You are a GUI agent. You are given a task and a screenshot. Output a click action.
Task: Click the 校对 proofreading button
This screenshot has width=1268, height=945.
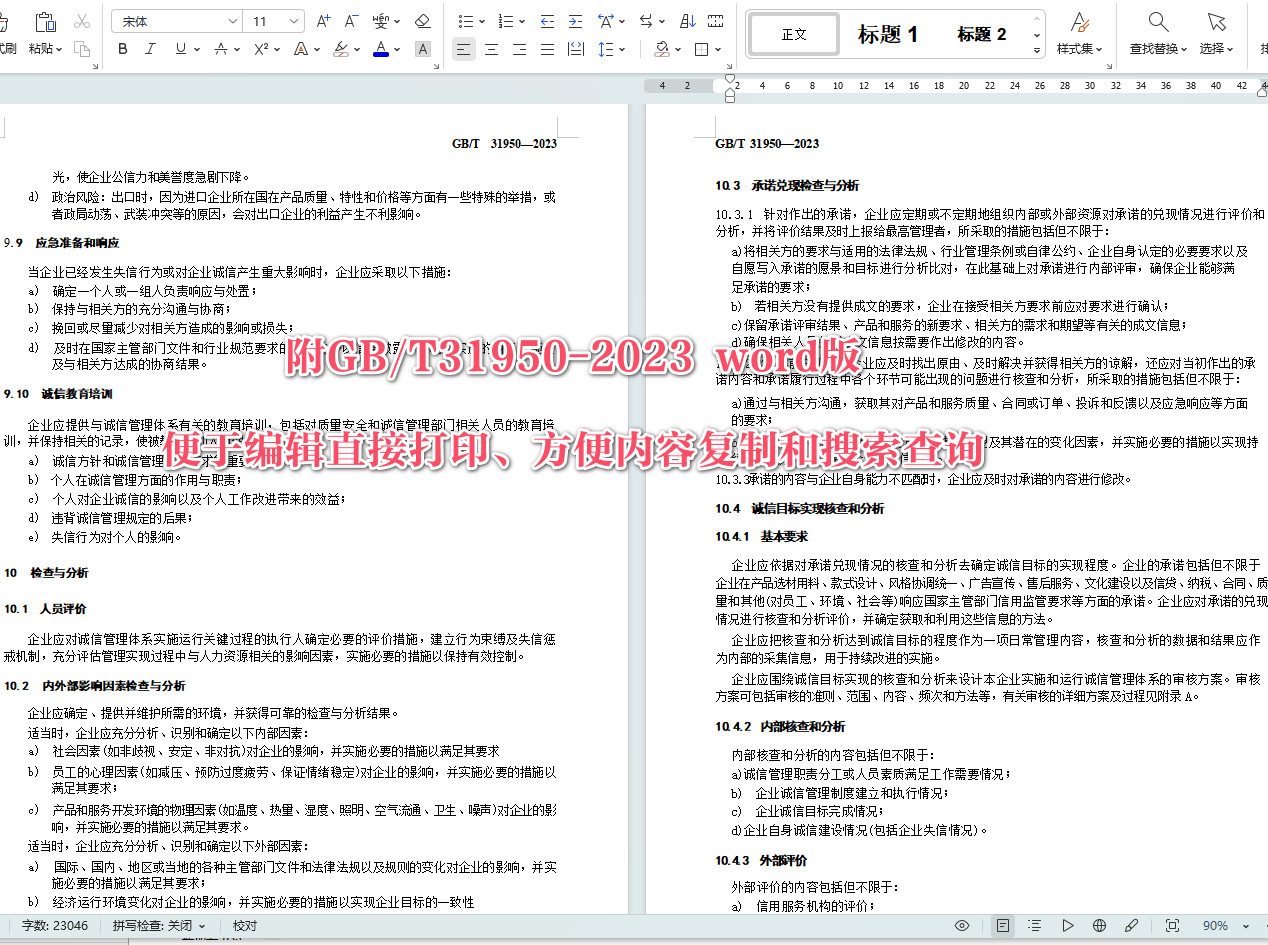tap(244, 925)
